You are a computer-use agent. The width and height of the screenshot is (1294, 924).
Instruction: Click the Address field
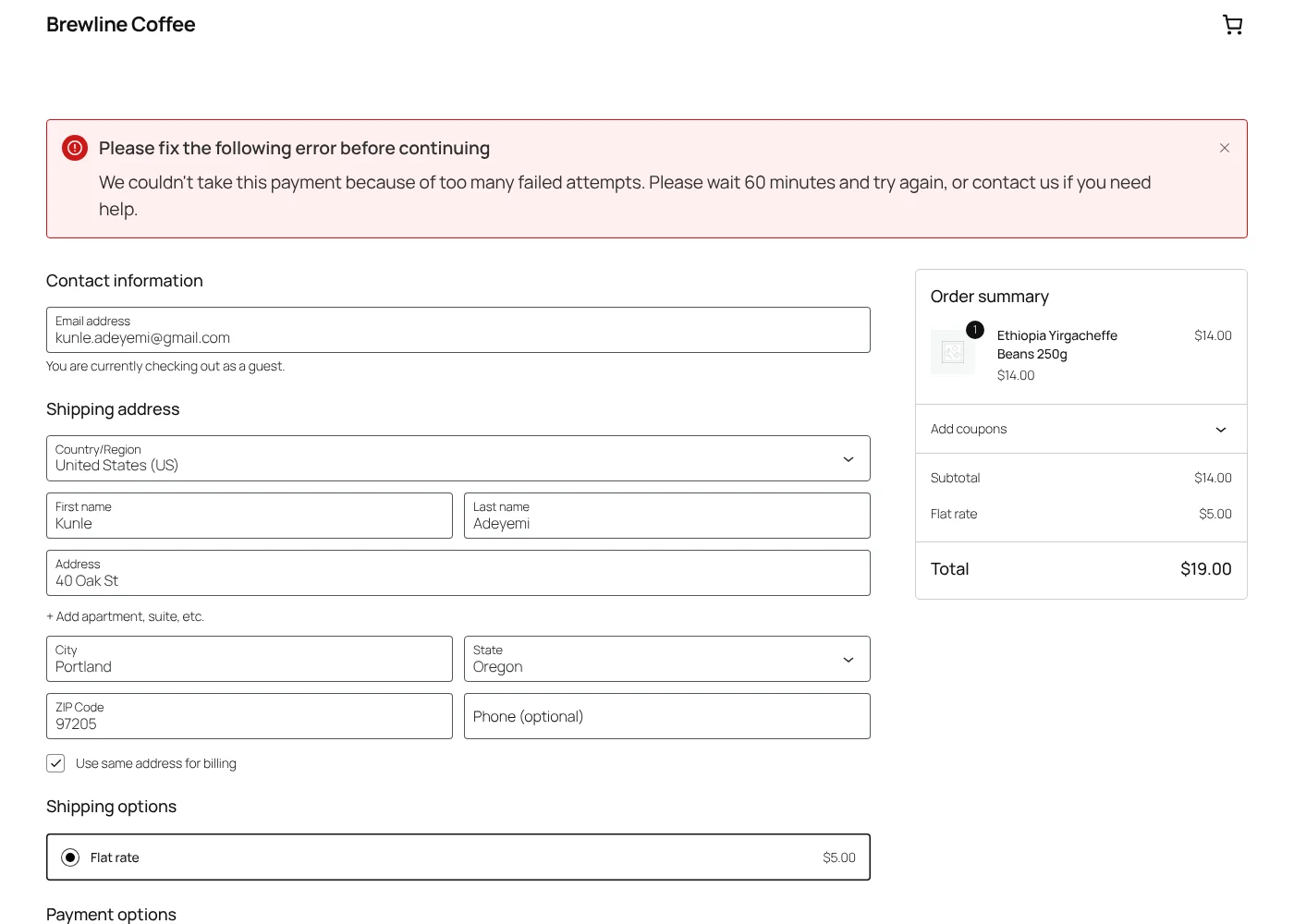(x=458, y=573)
